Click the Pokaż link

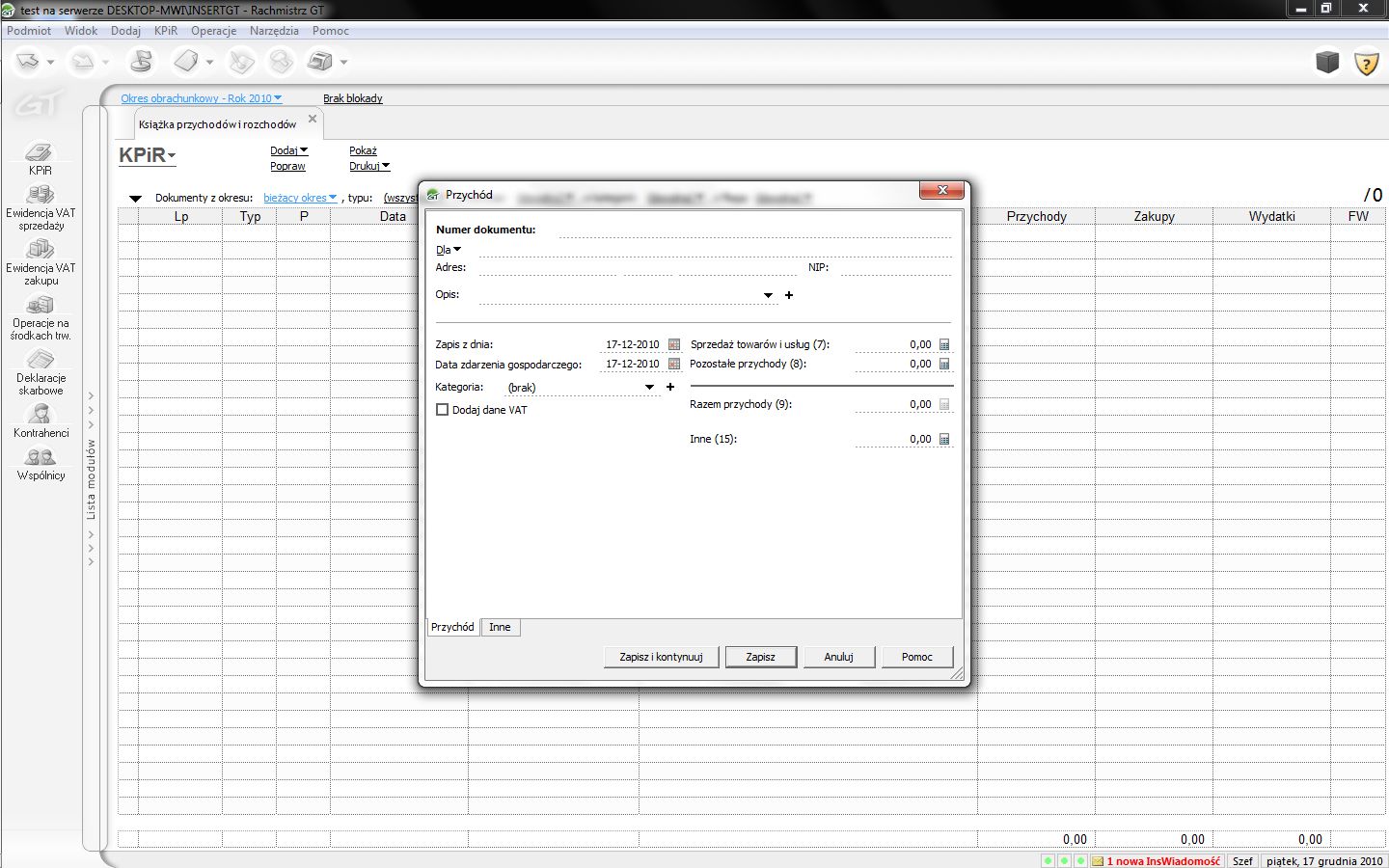point(363,150)
